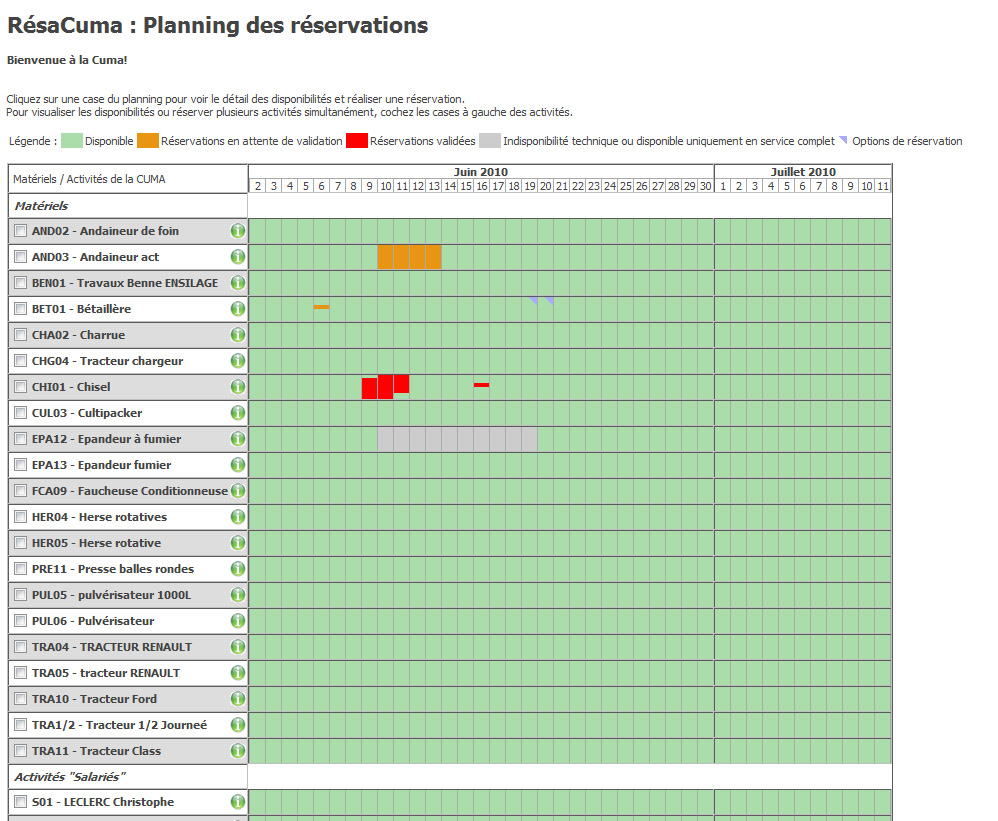This screenshot has width=998, height=821.
Task: Click red validated reservation on CHI01 row
Action: [x=385, y=387]
